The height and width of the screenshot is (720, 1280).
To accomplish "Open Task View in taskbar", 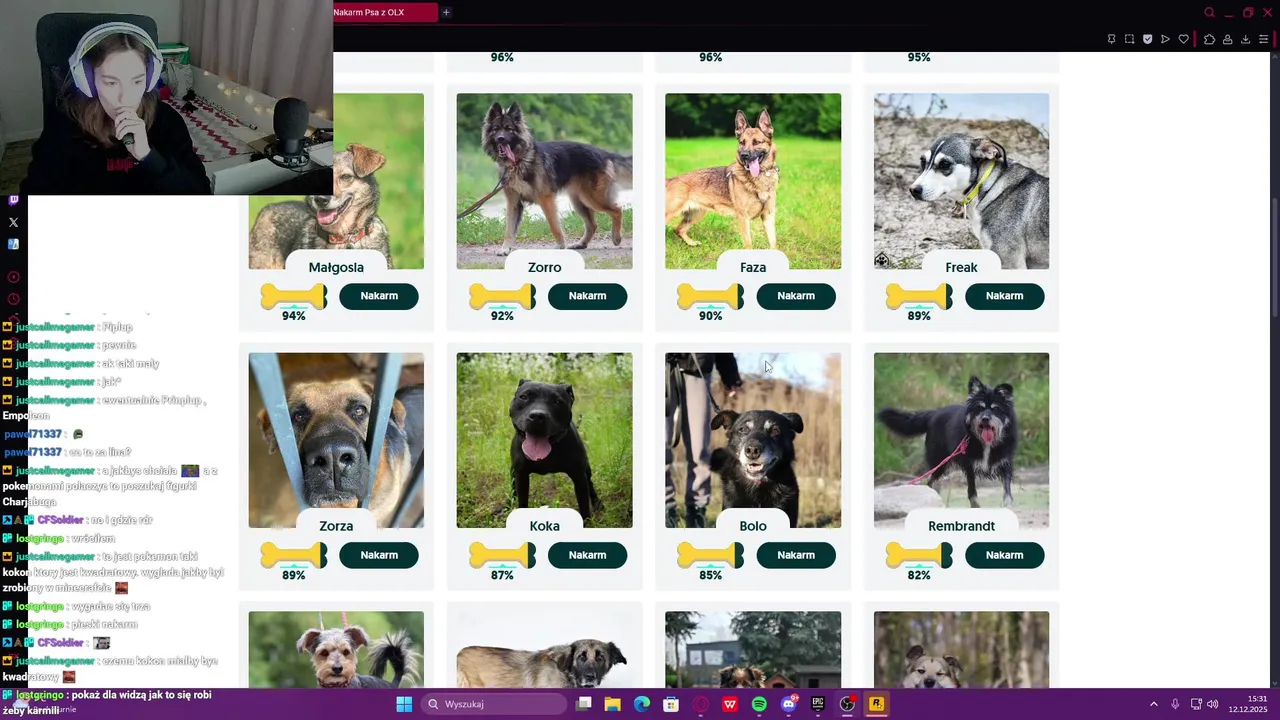I will tap(584, 704).
